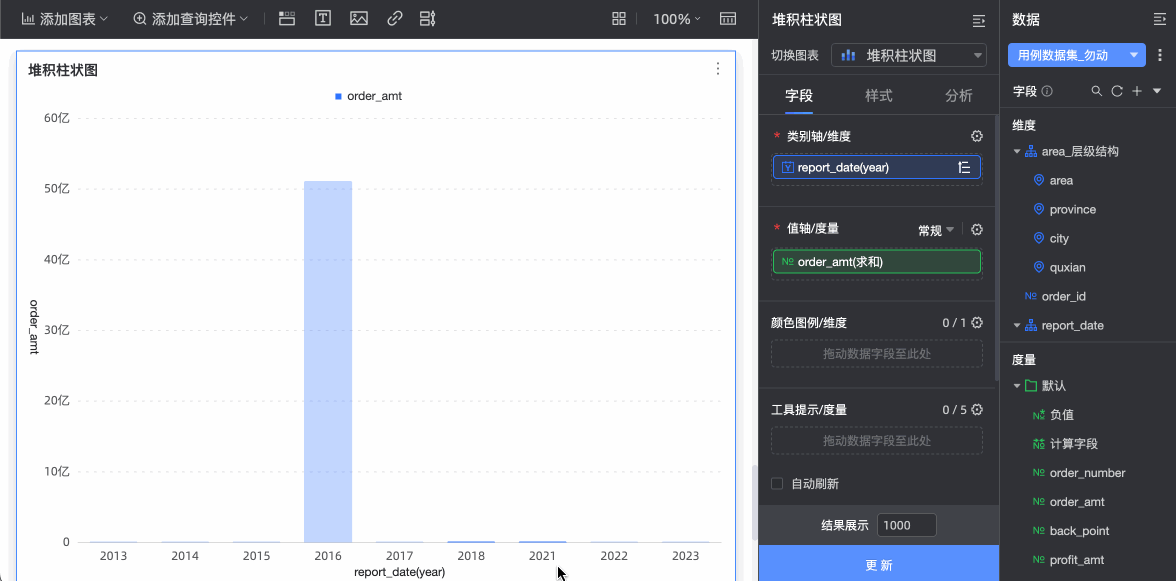Collapse the 堆积柱状图 config panel
Viewport: 1176px width, 581px height.
click(978, 20)
